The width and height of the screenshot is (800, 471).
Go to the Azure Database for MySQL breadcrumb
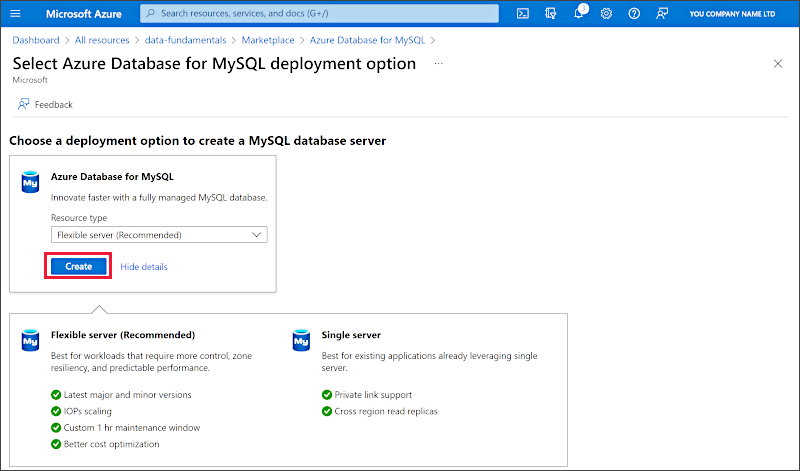[x=367, y=40]
